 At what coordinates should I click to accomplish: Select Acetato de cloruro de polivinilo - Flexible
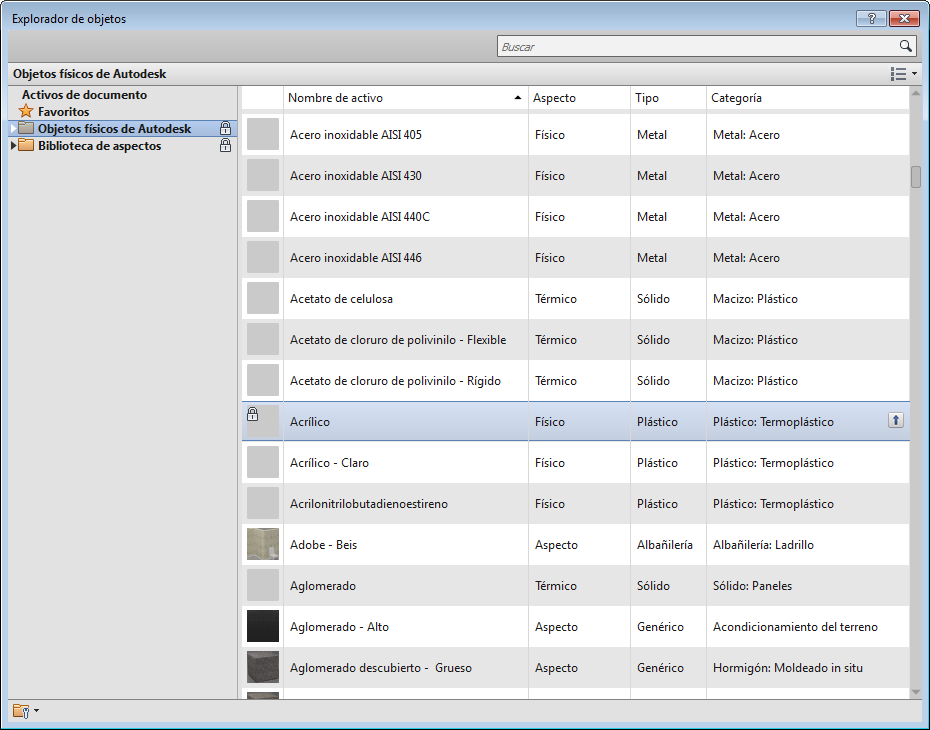coord(575,339)
